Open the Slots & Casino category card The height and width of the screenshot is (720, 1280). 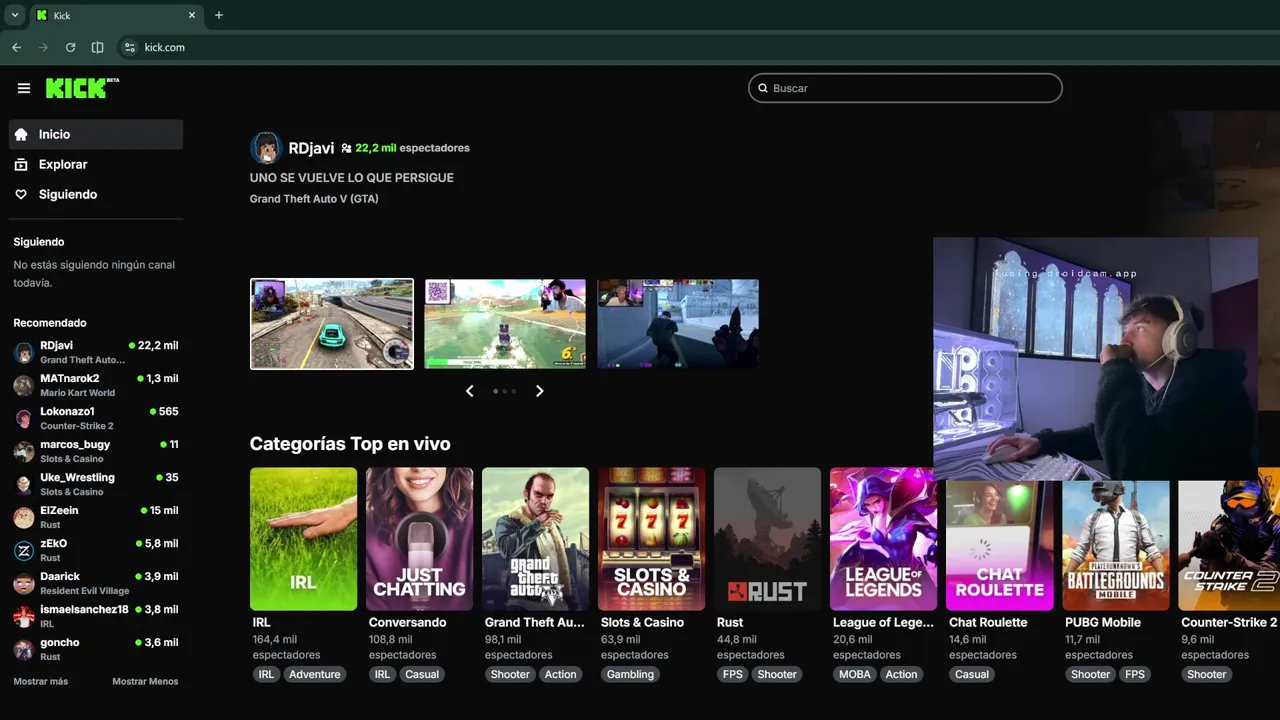651,539
